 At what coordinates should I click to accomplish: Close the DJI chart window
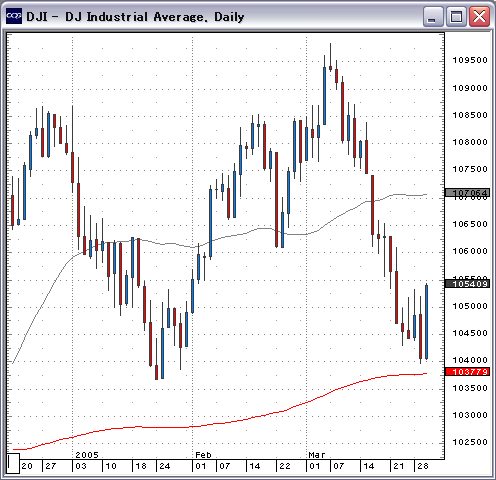point(479,16)
